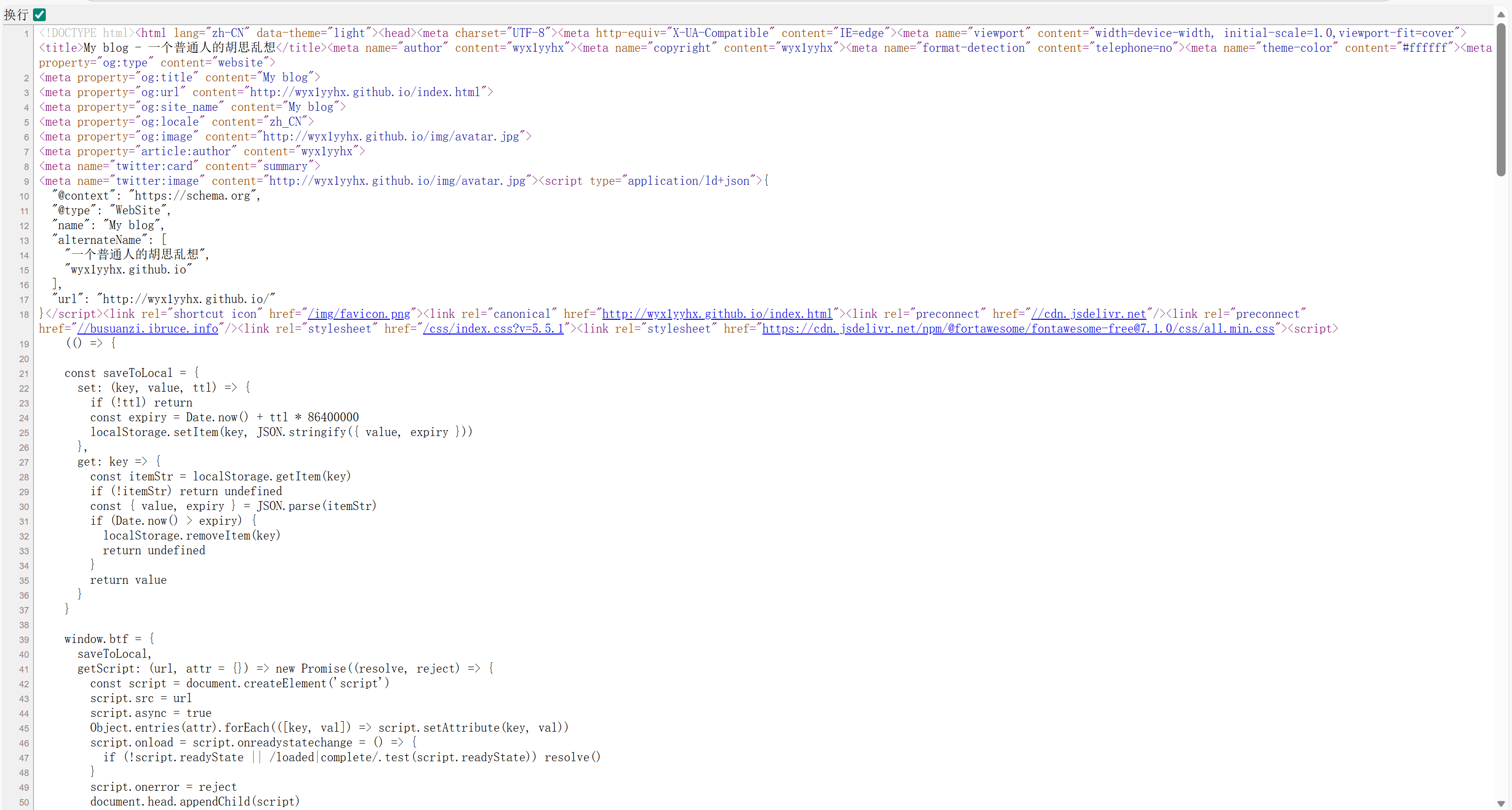Click the script.readyState test line

tap(352, 757)
